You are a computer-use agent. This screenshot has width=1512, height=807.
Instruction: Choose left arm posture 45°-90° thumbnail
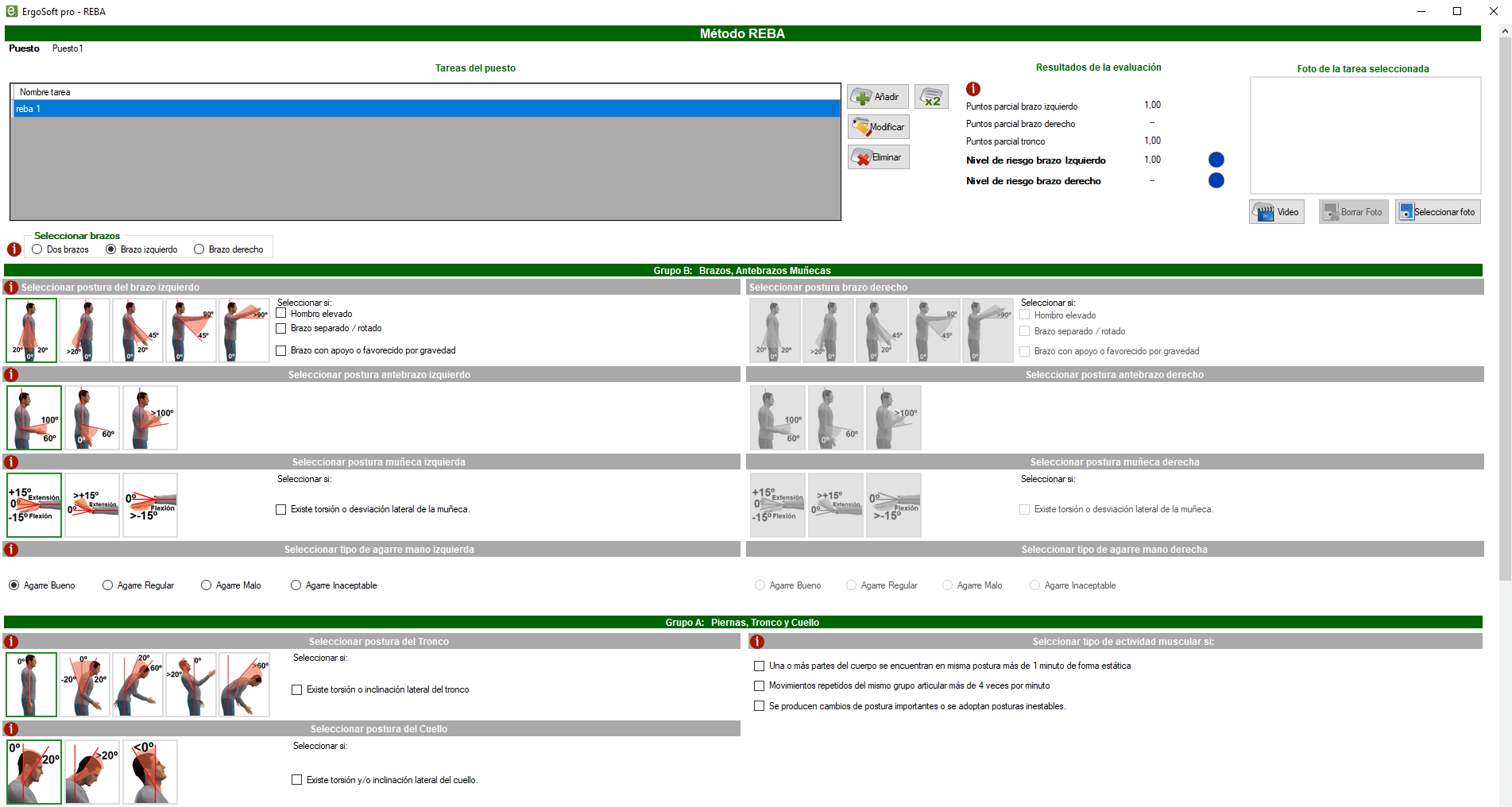191,330
